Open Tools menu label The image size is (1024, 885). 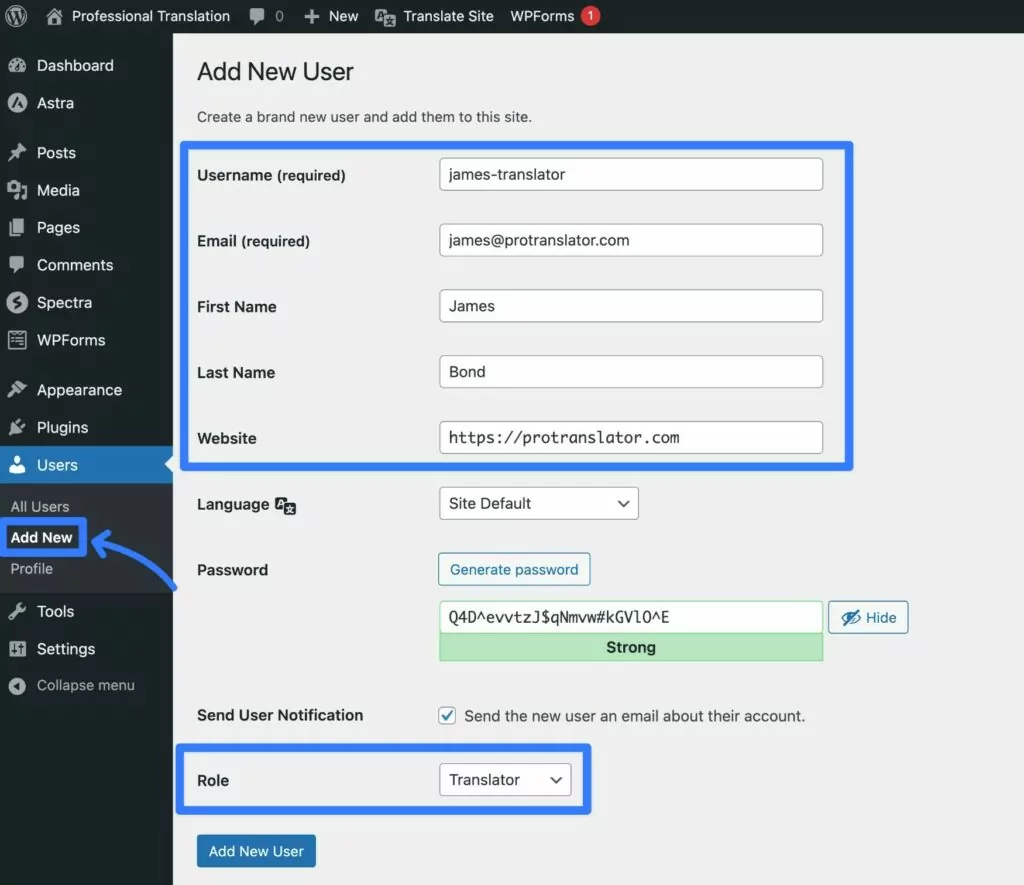56,611
